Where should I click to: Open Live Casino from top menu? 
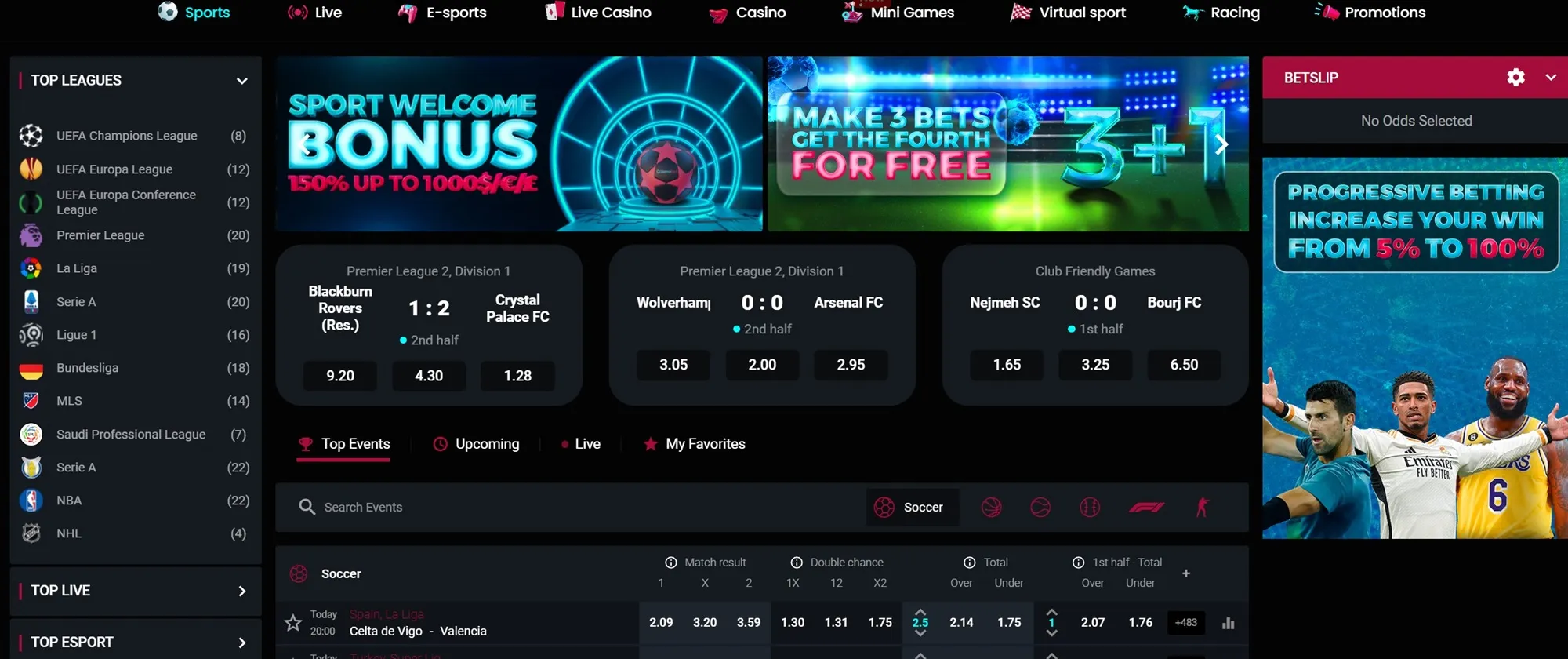599,13
